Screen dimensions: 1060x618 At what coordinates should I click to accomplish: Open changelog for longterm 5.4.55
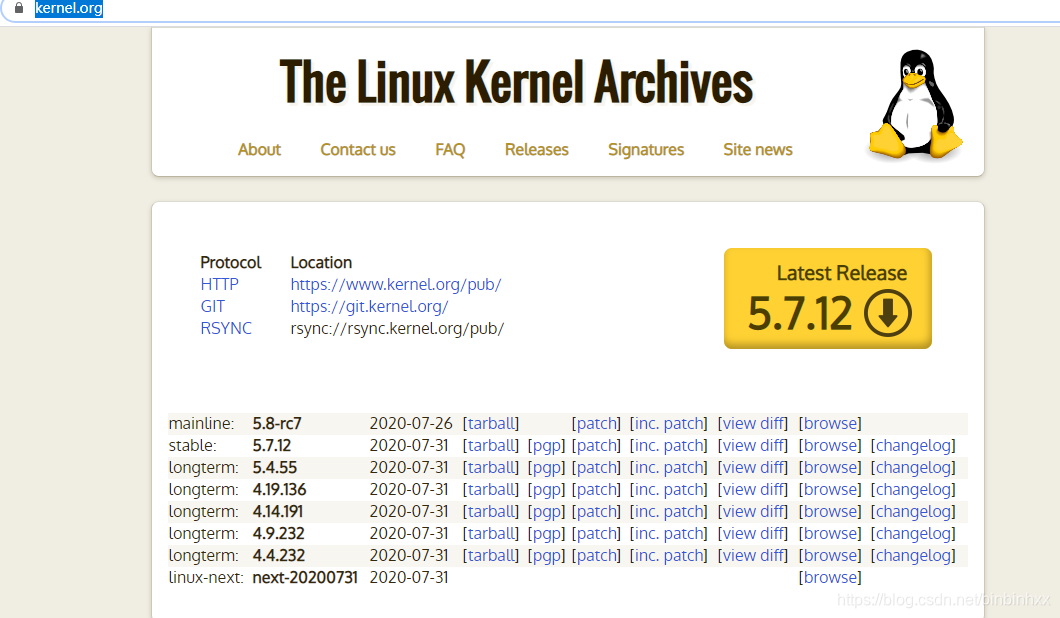913,467
